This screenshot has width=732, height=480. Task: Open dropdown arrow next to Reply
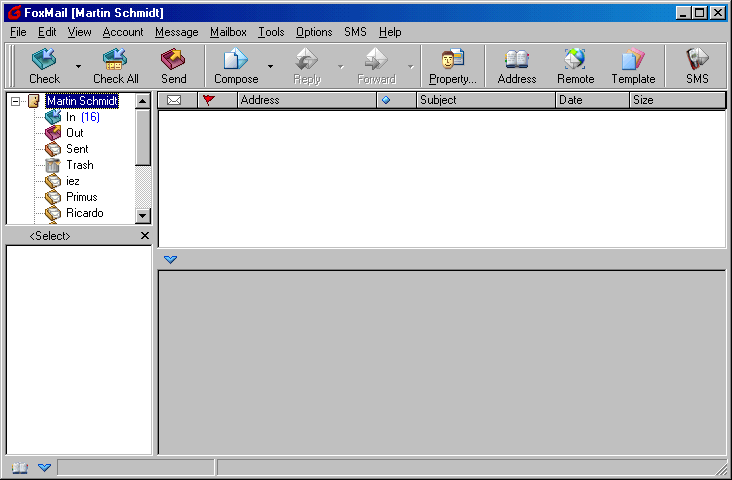coord(341,66)
